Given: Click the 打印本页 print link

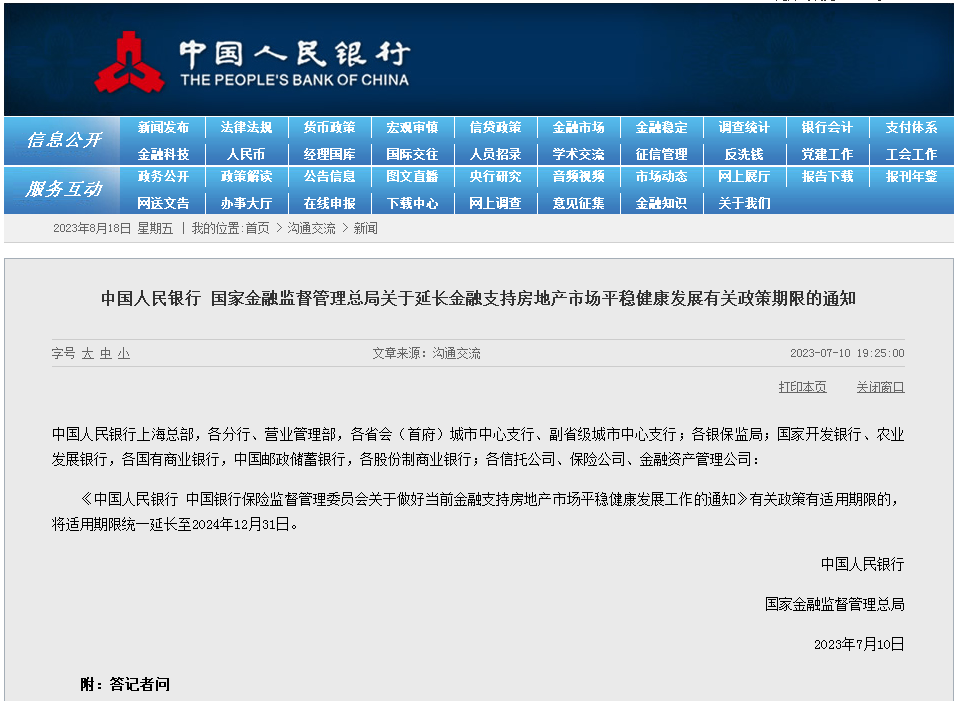Looking at the screenshot, I should 802,387.
